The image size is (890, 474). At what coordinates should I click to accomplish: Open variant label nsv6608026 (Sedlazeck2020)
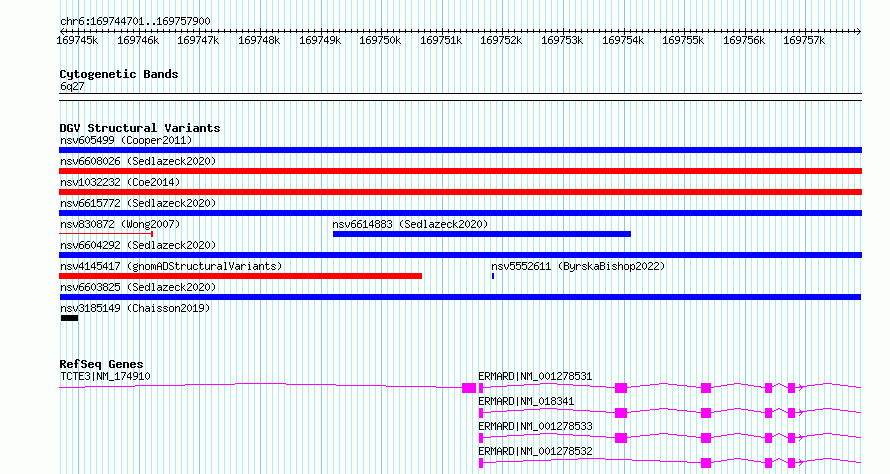(x=138, y=161)
